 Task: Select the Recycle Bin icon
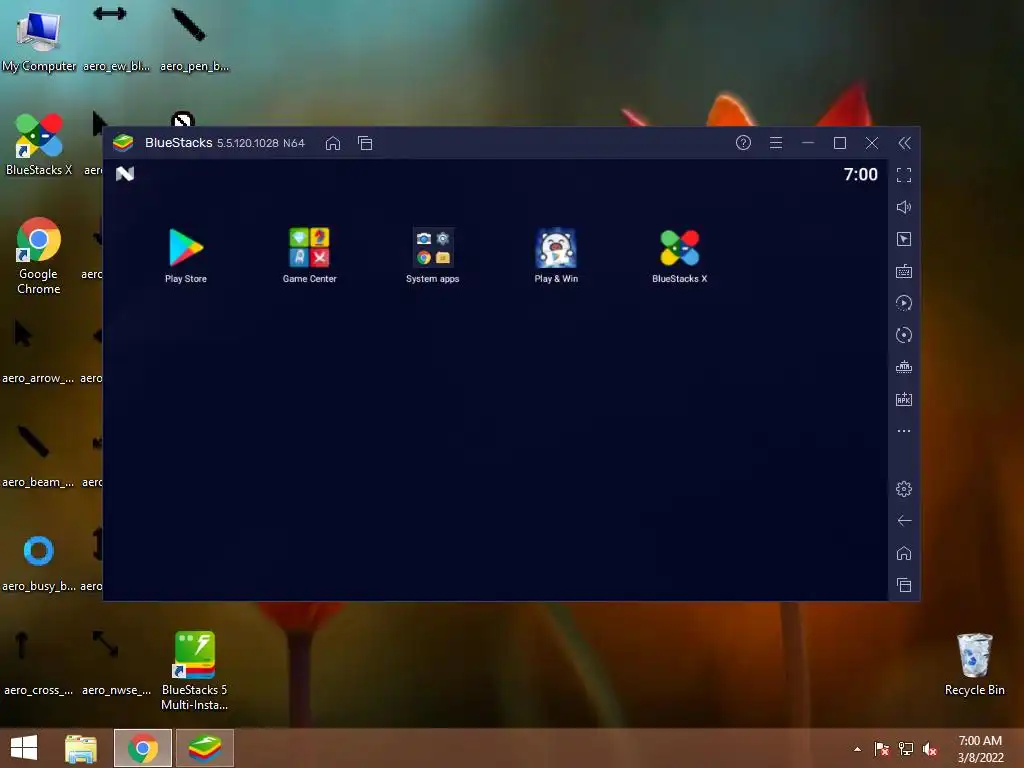(974, 664)
